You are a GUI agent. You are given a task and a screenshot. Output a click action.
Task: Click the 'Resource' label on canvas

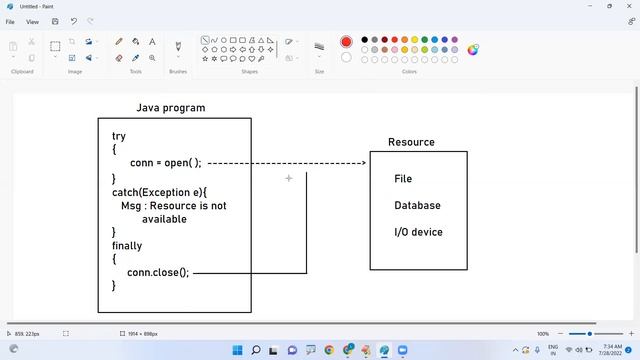(x=411, y=142)
